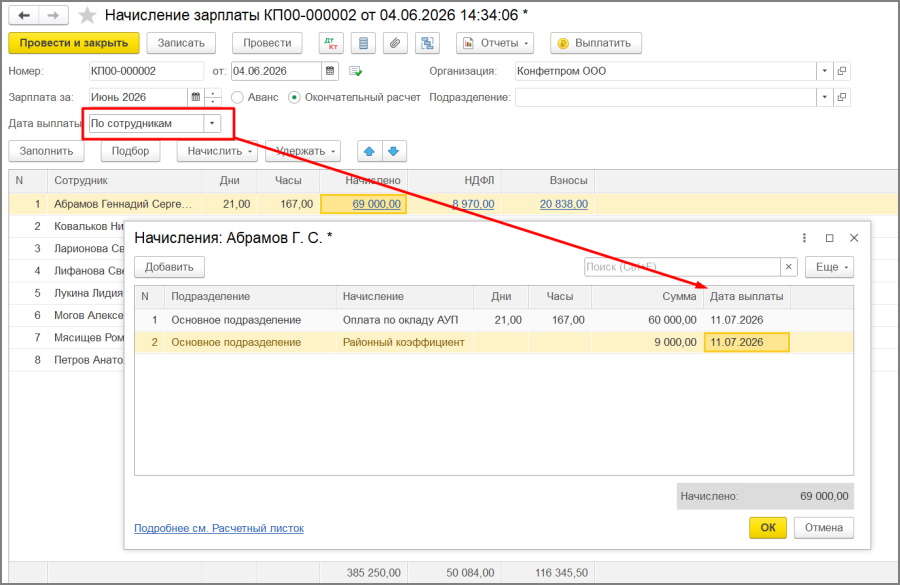Sort by Сотрудник column header
The height and width of the screenshot is (585, 900).
click(125, 180)
